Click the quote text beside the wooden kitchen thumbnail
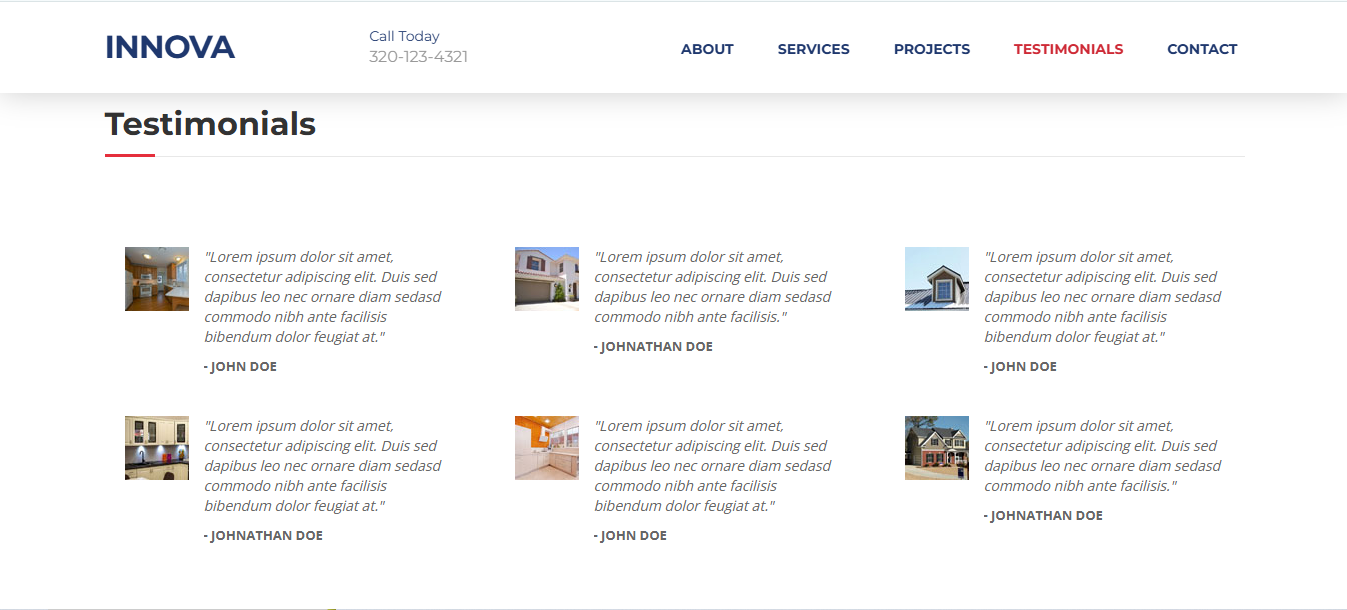Screen dimensions: 1347x610 [323, 297]
